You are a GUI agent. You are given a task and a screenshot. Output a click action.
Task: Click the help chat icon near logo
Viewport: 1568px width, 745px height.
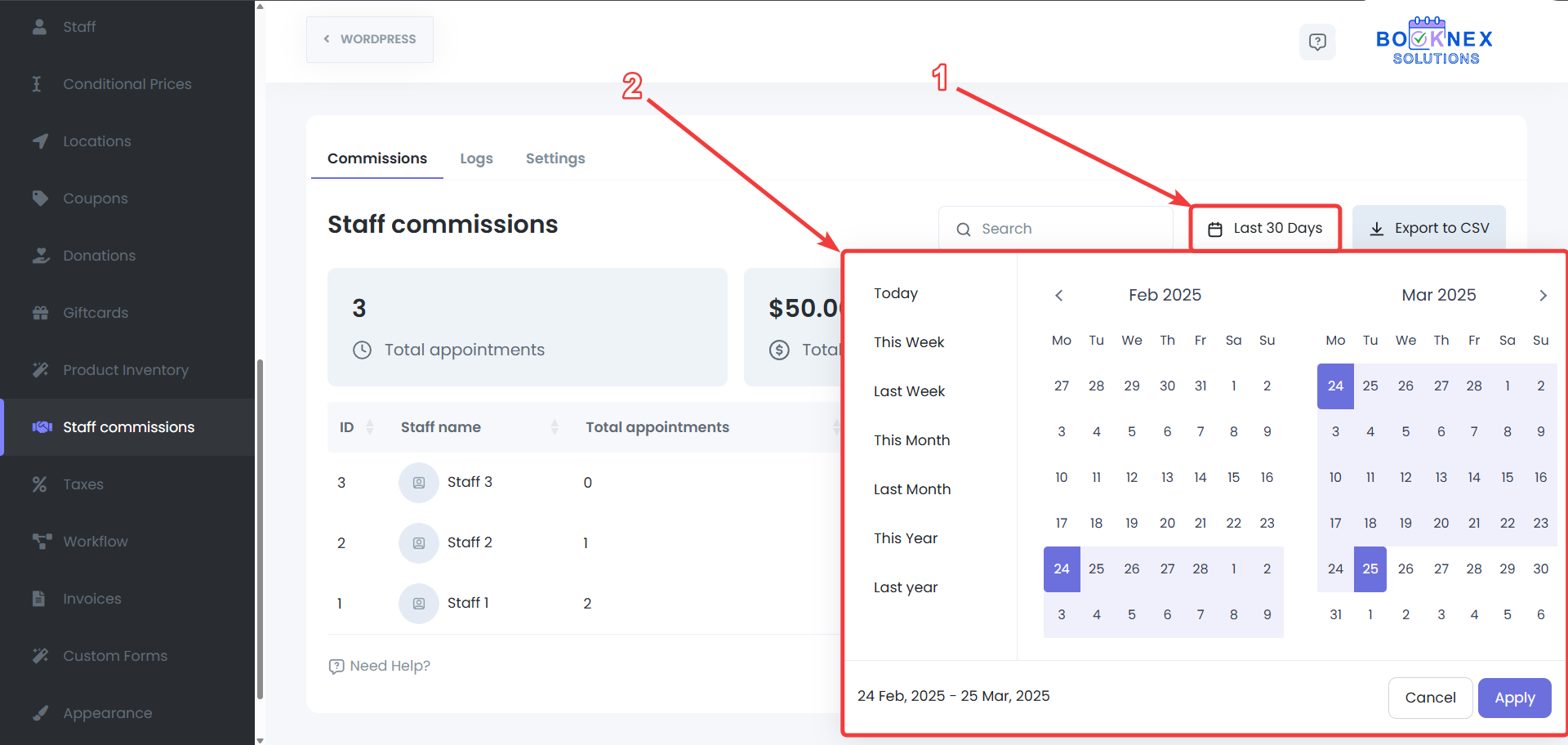tap(1316, 42)
